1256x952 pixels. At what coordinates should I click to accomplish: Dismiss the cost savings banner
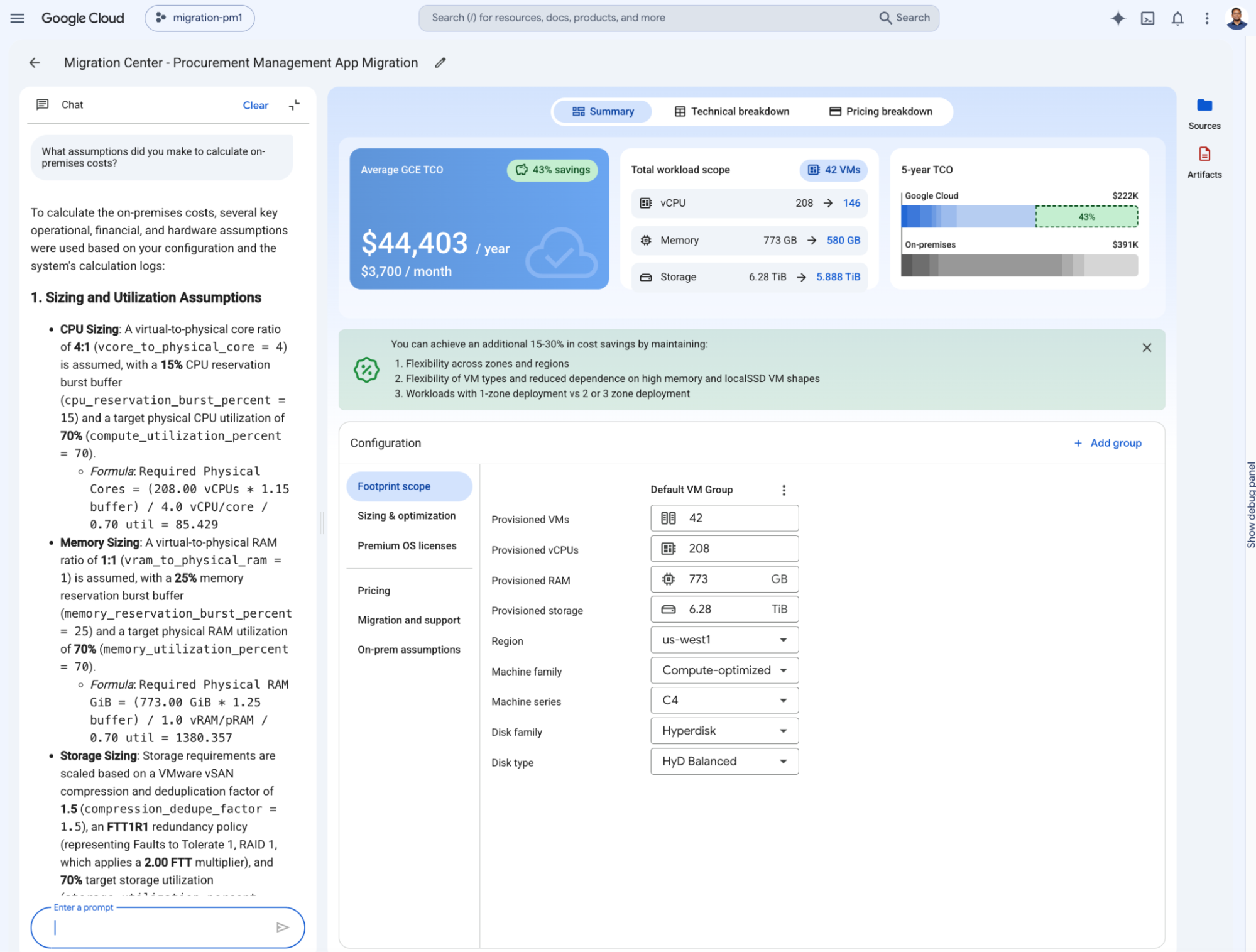[x=1146, y=347]
